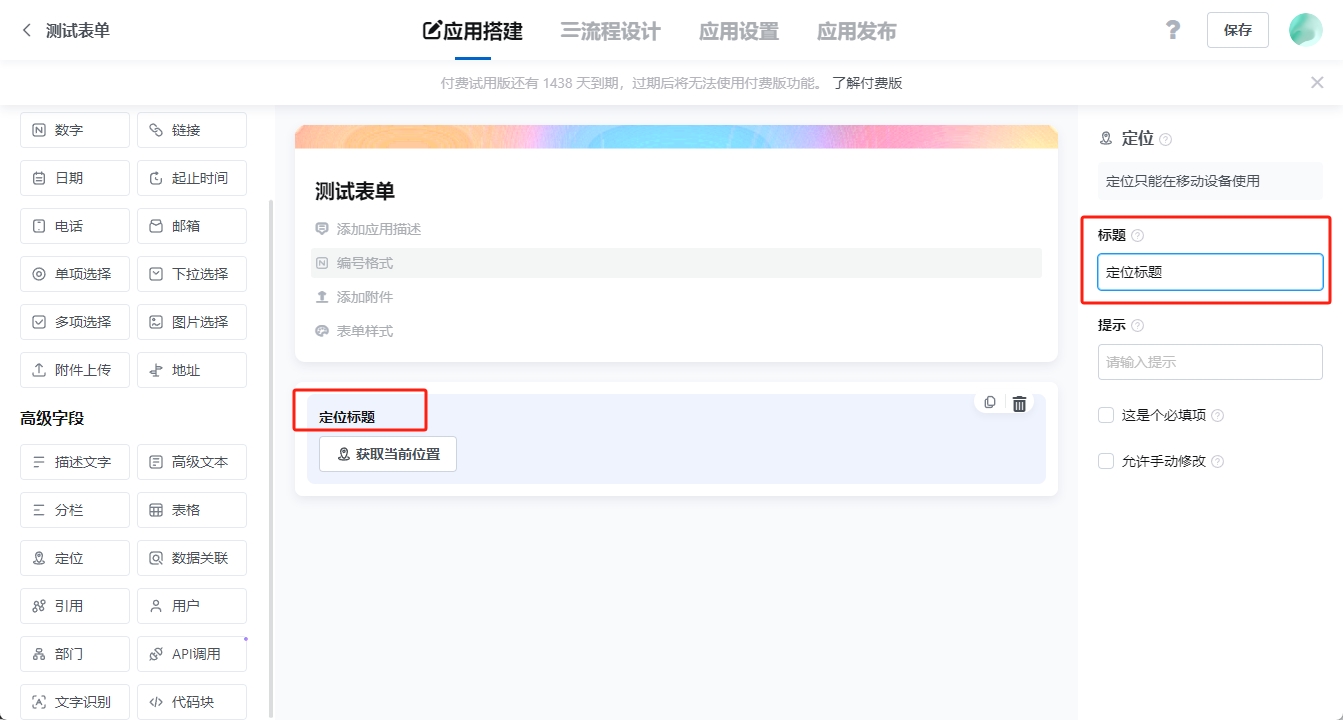This screenshot has height=720, width=1343.
Task: Click the help question mark icon in header
Action: coord(1173,30)
